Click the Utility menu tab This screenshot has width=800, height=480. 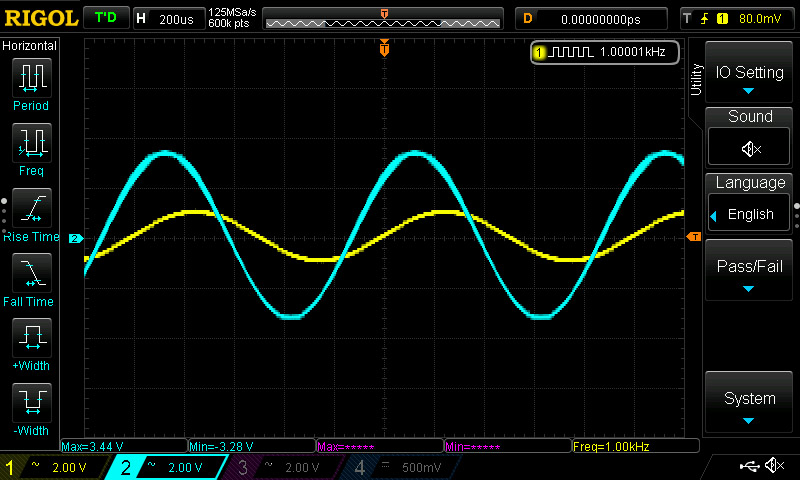click(x=696, y=80)
